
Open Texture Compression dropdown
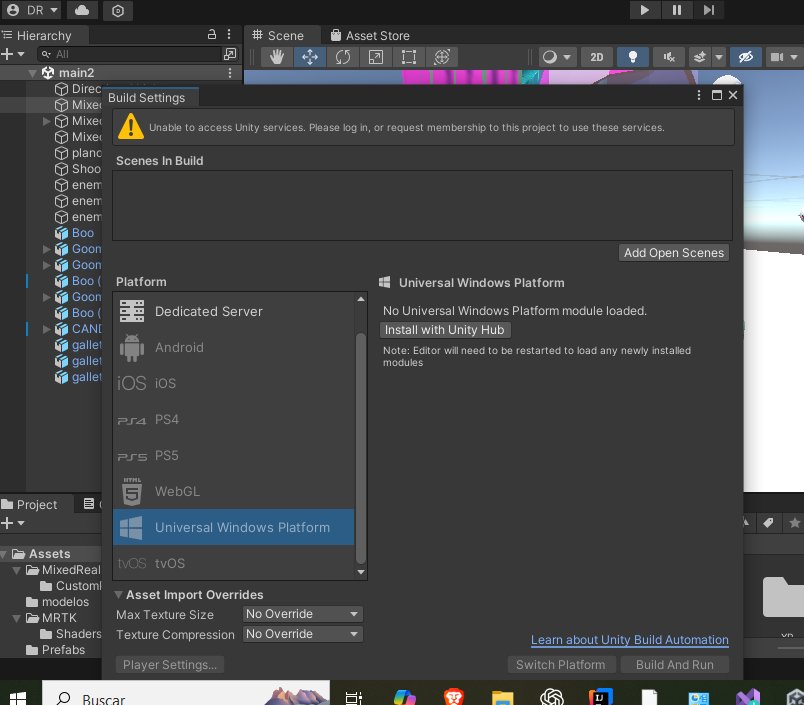click(303, 634)
